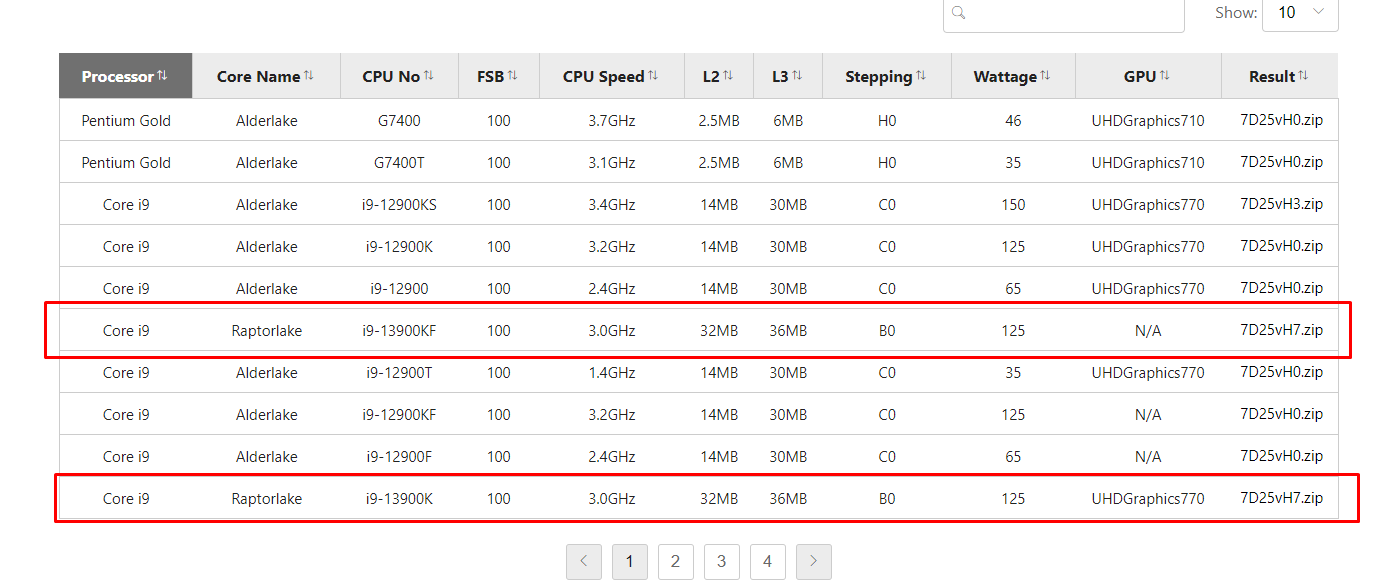Focus the table search field
The height and width of the screenshot is (582, 1395).
[x=1064, y=13]
